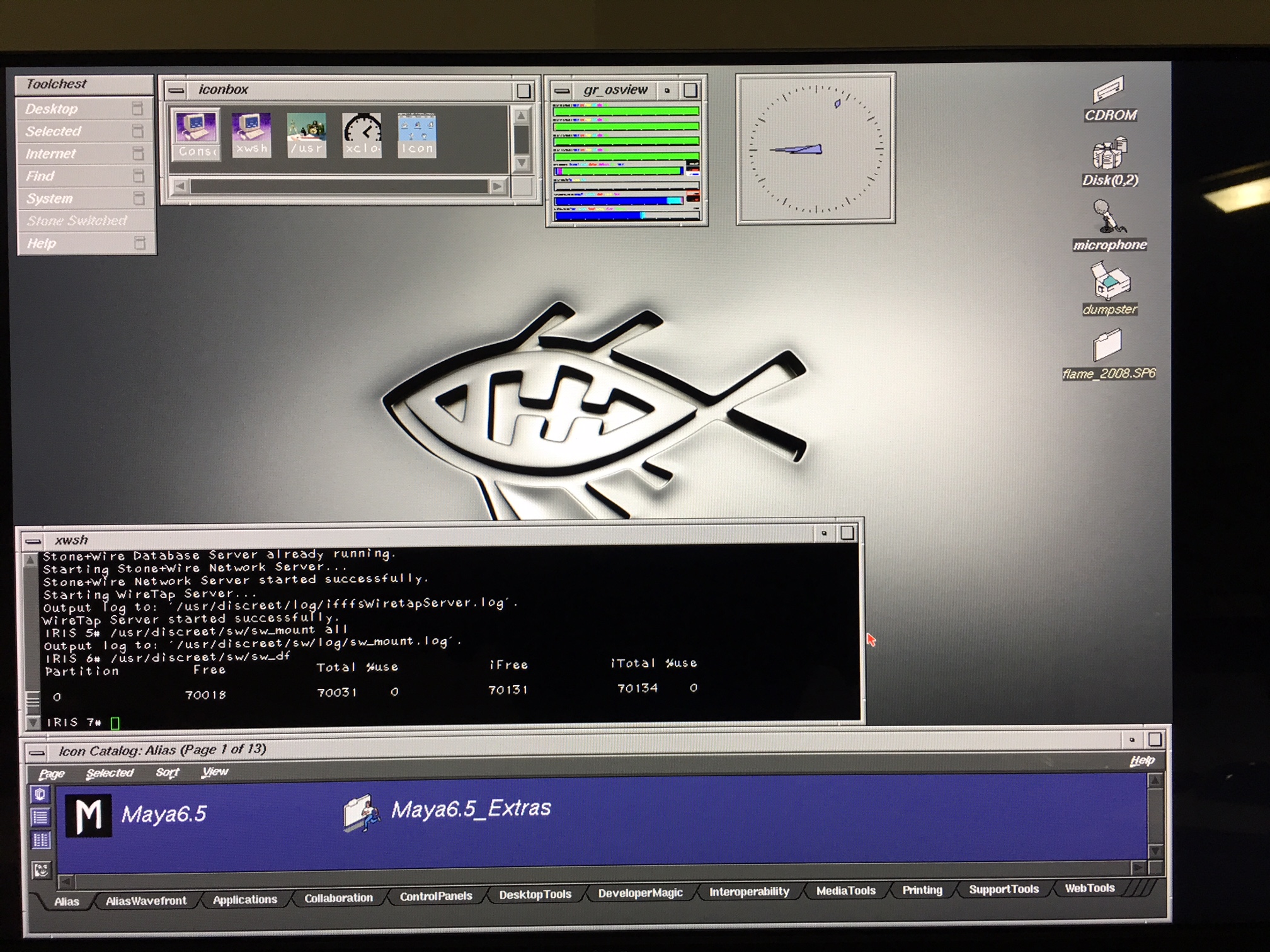Switch to the MediaTools tab
This screenshot has width=1270, height=952.
(846, 891)
